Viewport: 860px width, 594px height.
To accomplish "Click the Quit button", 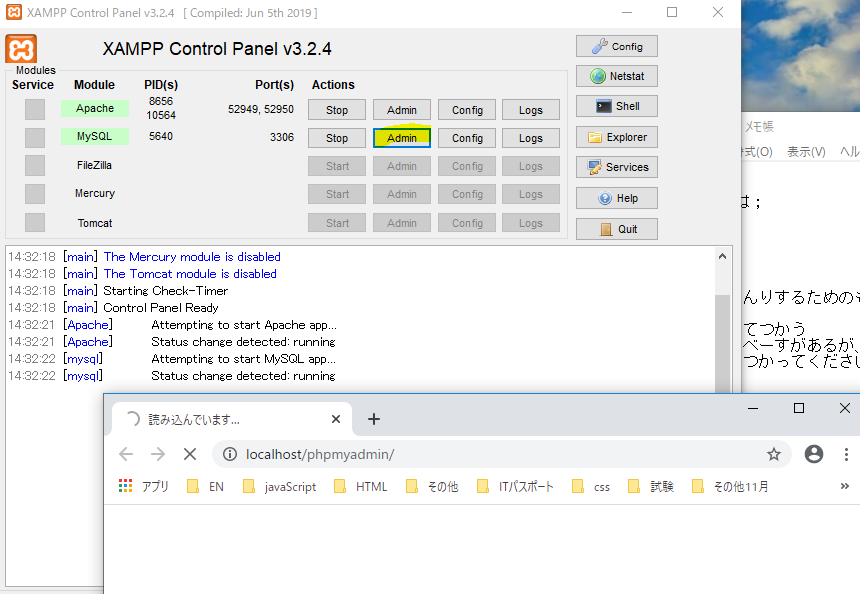I will click(x=616, y=229).
